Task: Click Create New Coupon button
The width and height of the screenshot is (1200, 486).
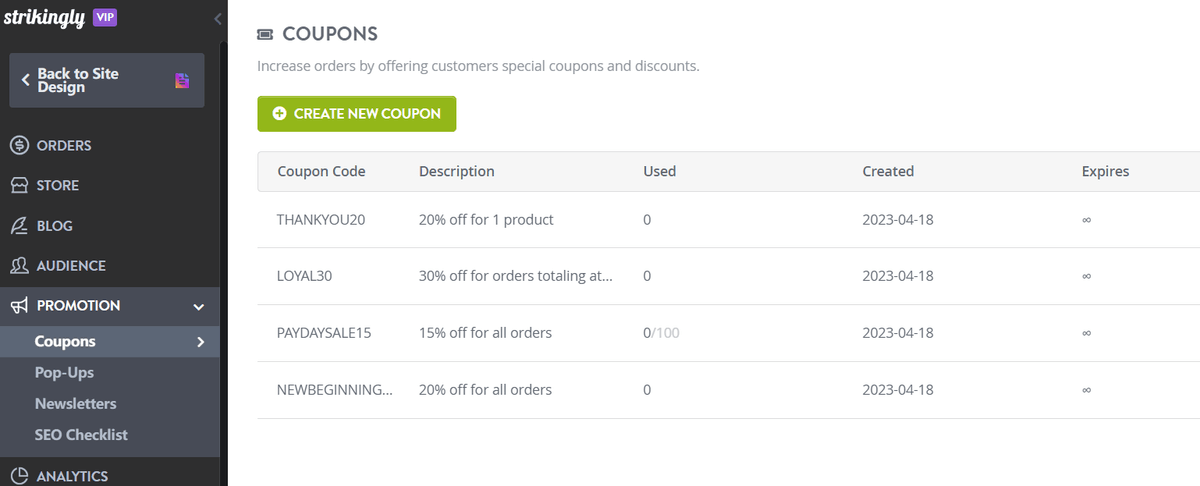Action: point(357,114)
